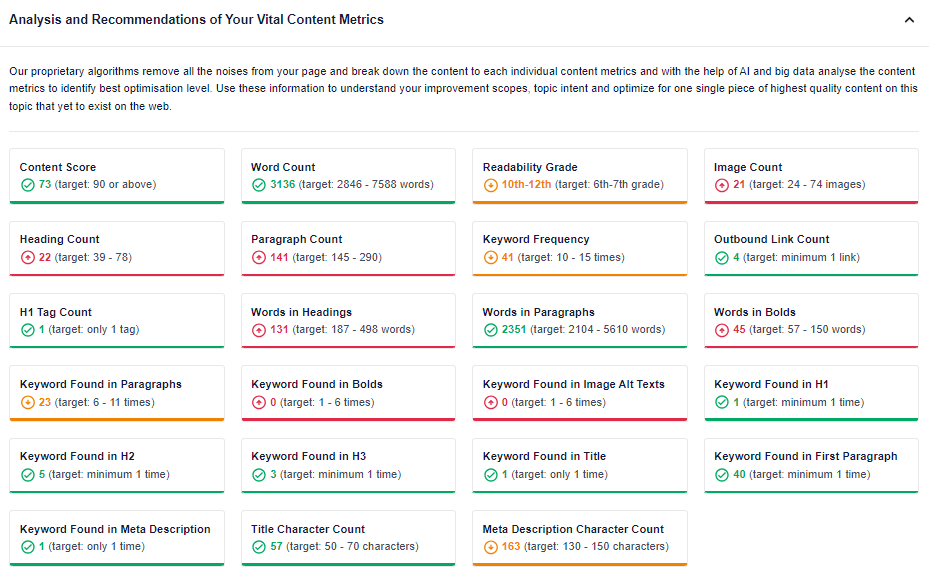Open the Paragraph Count metric card
Viewport: 929px width, 581px height.
(x=348, y=249)
